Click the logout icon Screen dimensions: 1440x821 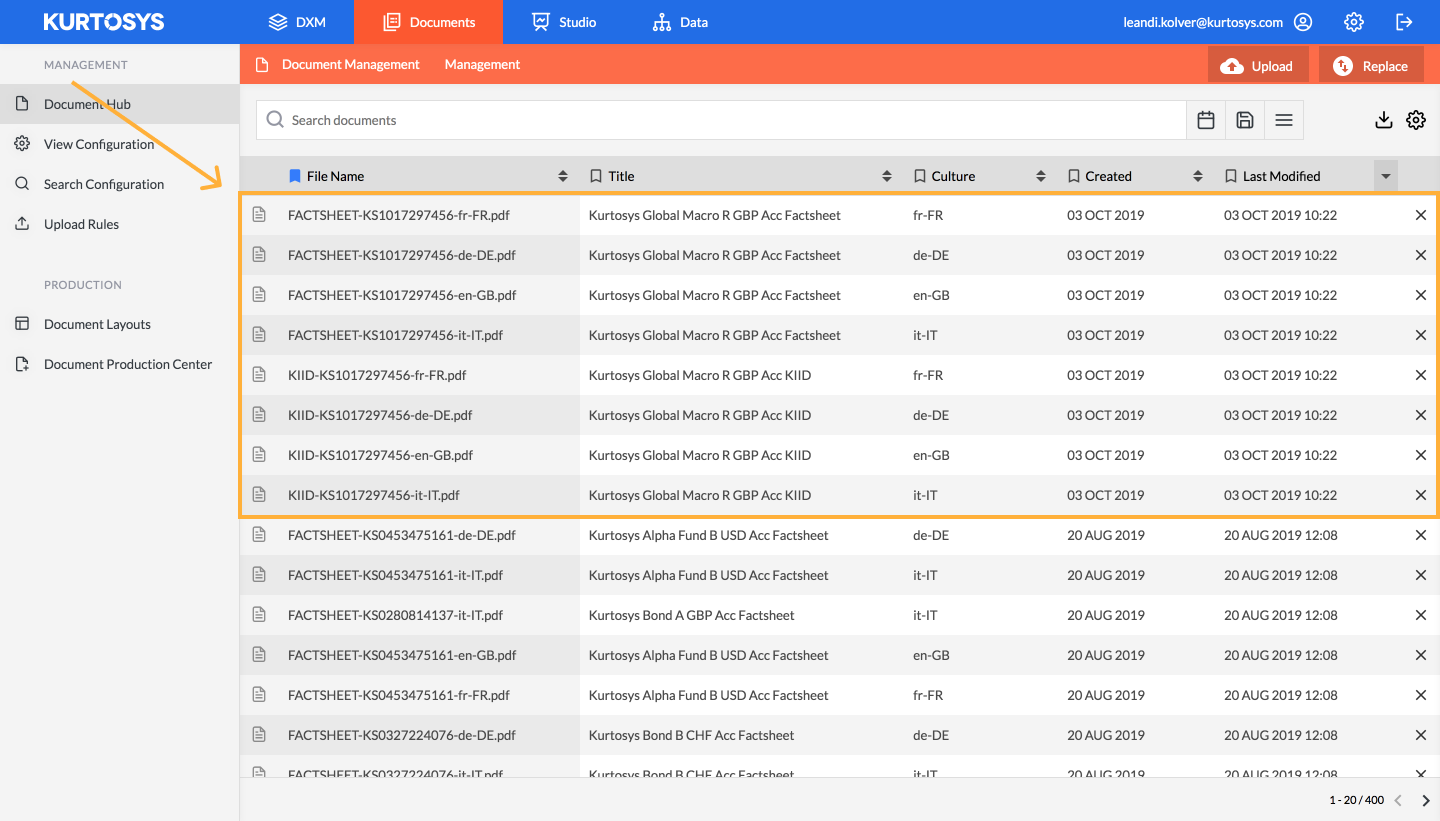click(1404, 22)
